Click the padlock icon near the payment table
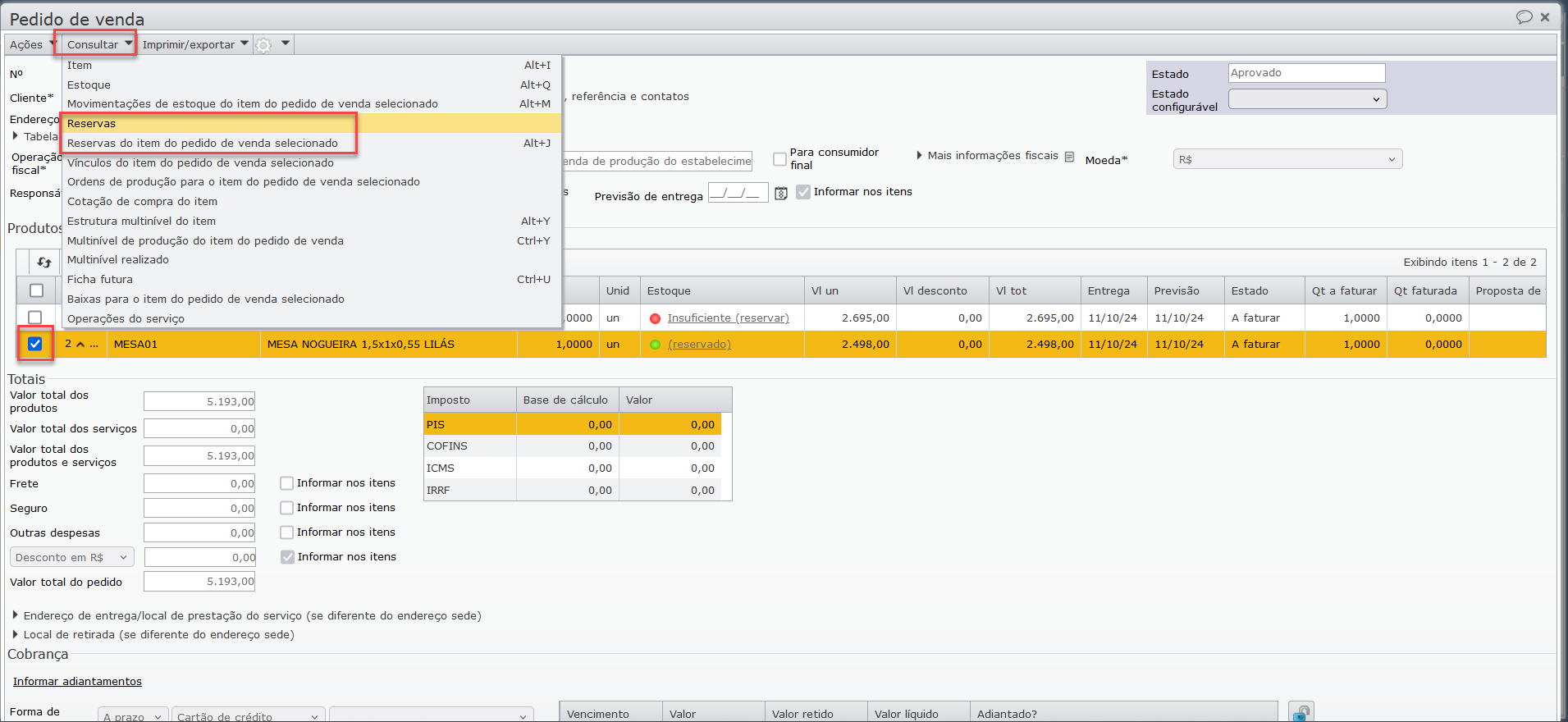The image size is (1568, 722). 1301,712
